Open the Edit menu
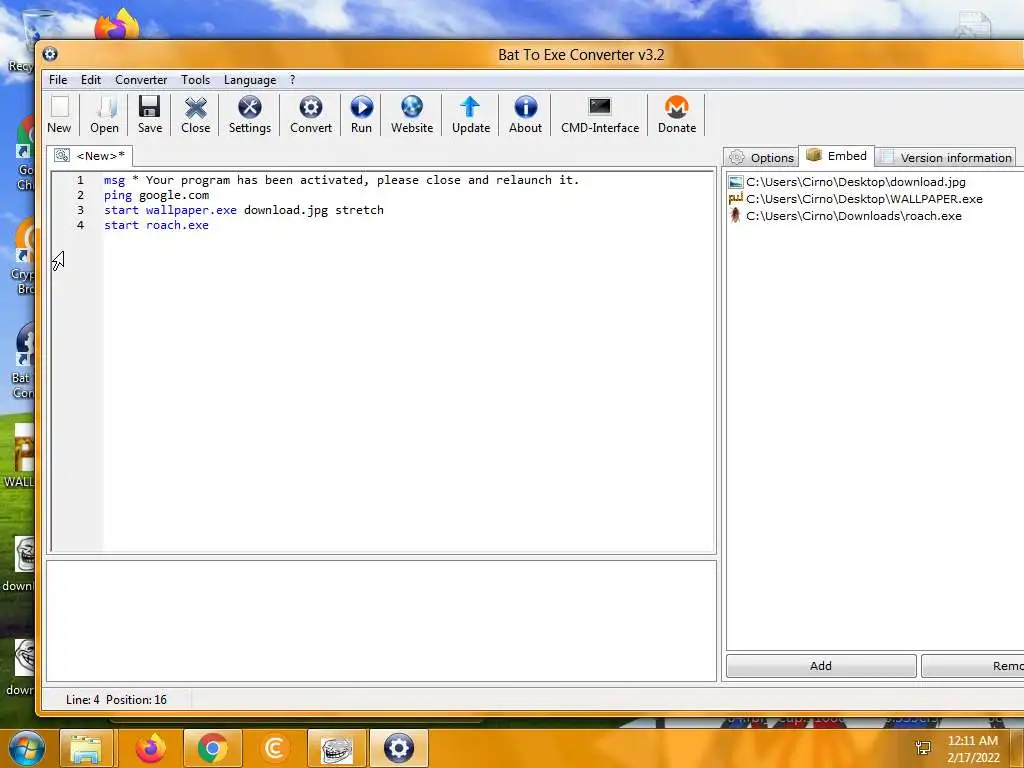Image resolution: width=1024 pixels, height=768 pixels. [91, 80]
